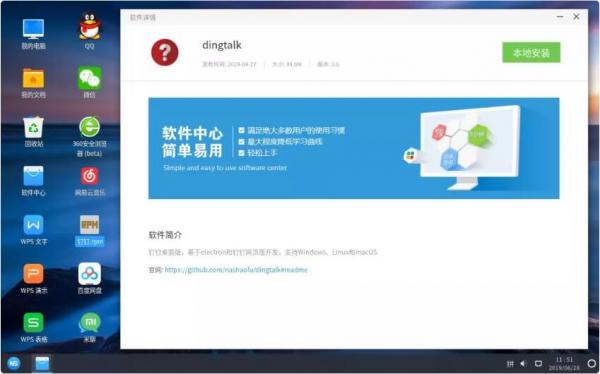Open the dingtalk GitHub readme link

click(236, 270)
